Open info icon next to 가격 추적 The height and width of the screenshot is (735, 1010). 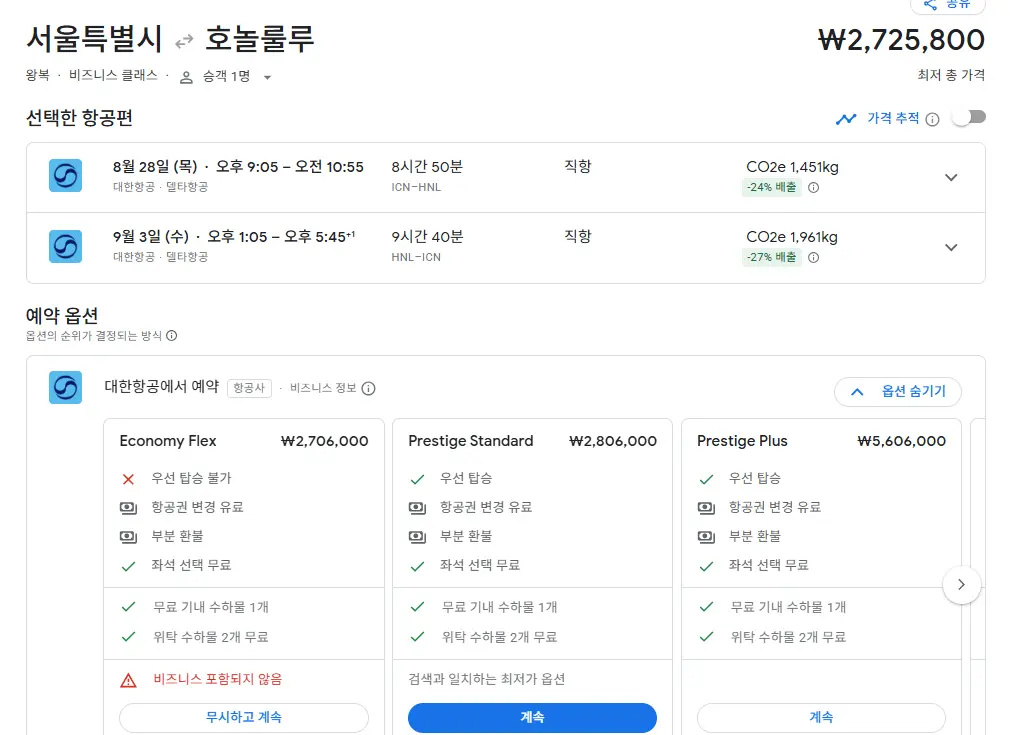(932, 119)
